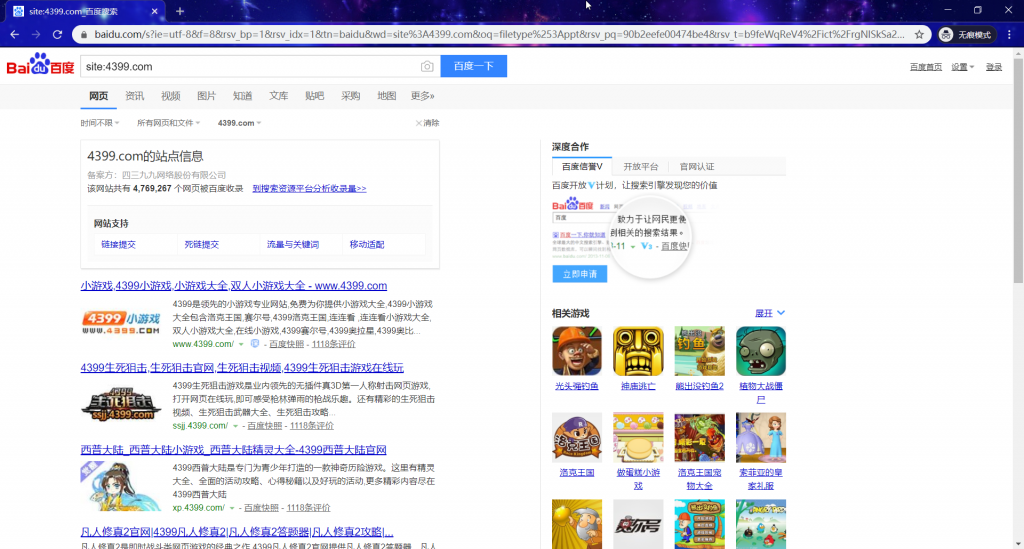Switch to the 地图 search tab

pos(387,96)
